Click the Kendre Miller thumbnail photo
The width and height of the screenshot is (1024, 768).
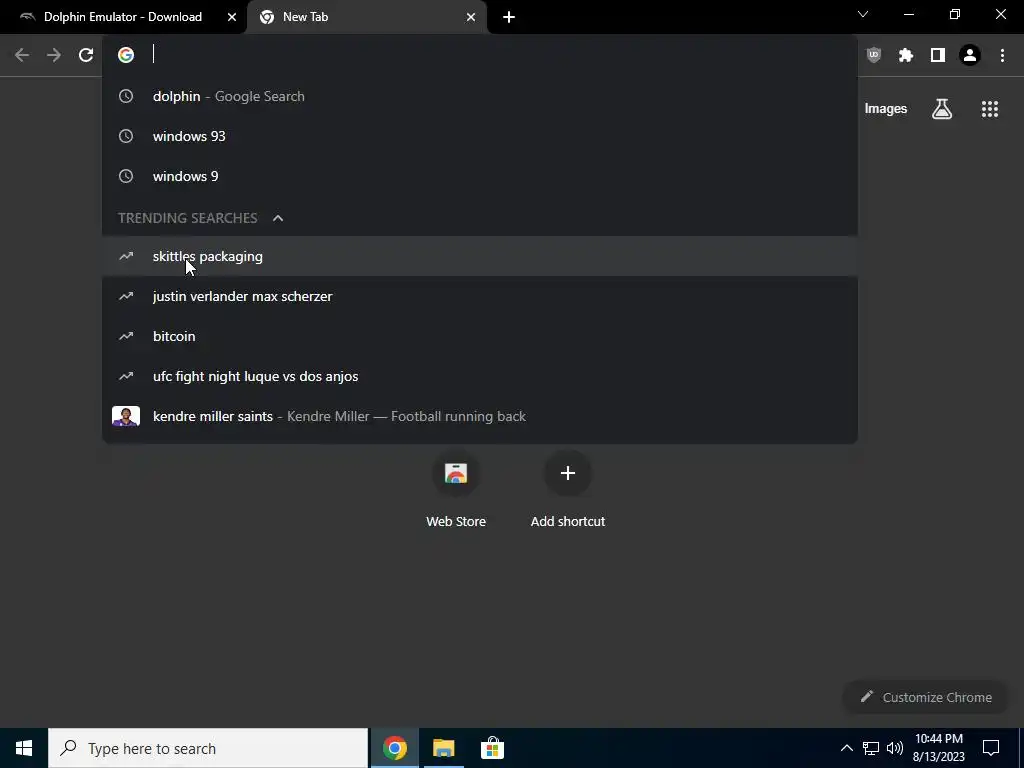click(126, 416)
